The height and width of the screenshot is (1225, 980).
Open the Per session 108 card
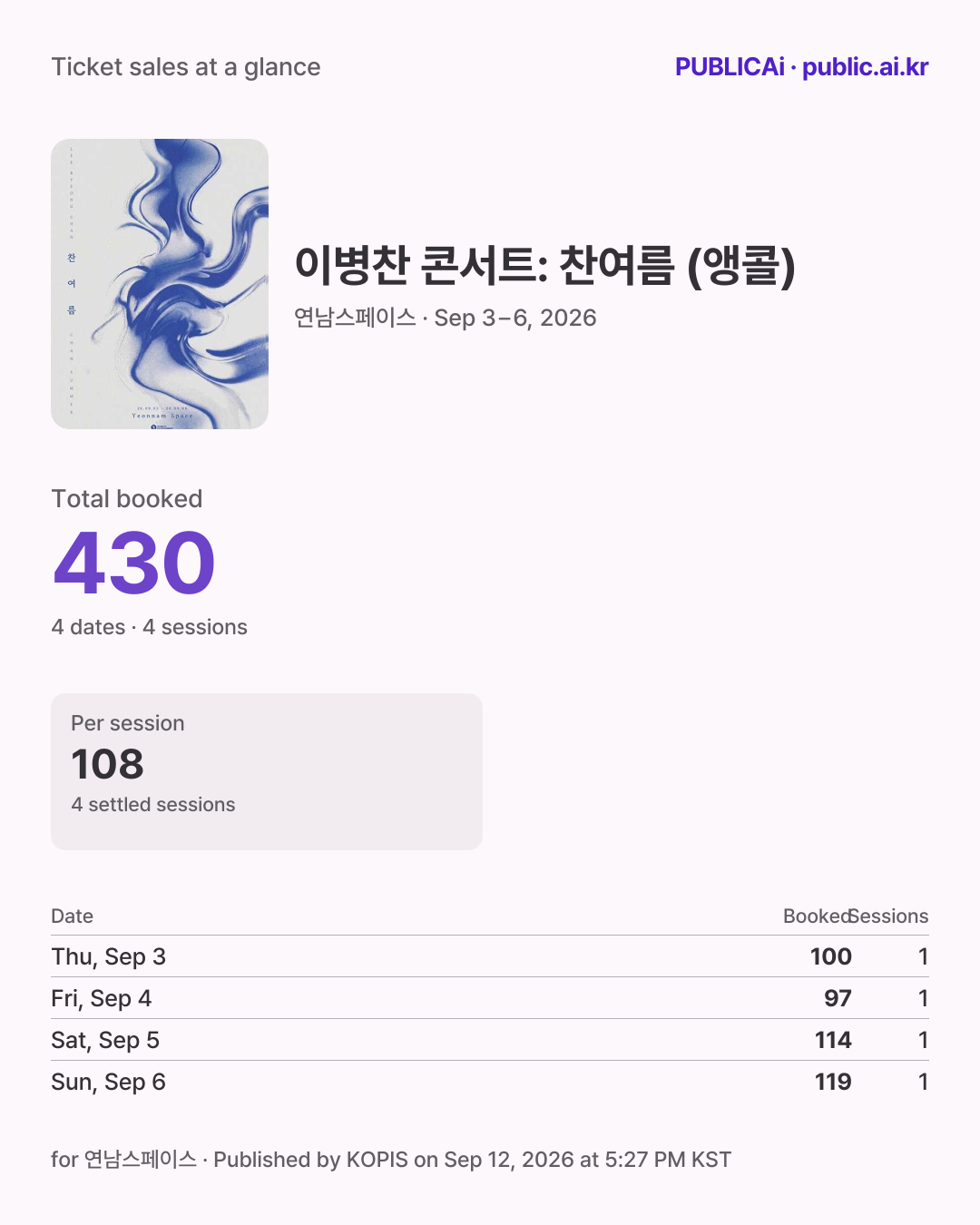tap(267, 771)
